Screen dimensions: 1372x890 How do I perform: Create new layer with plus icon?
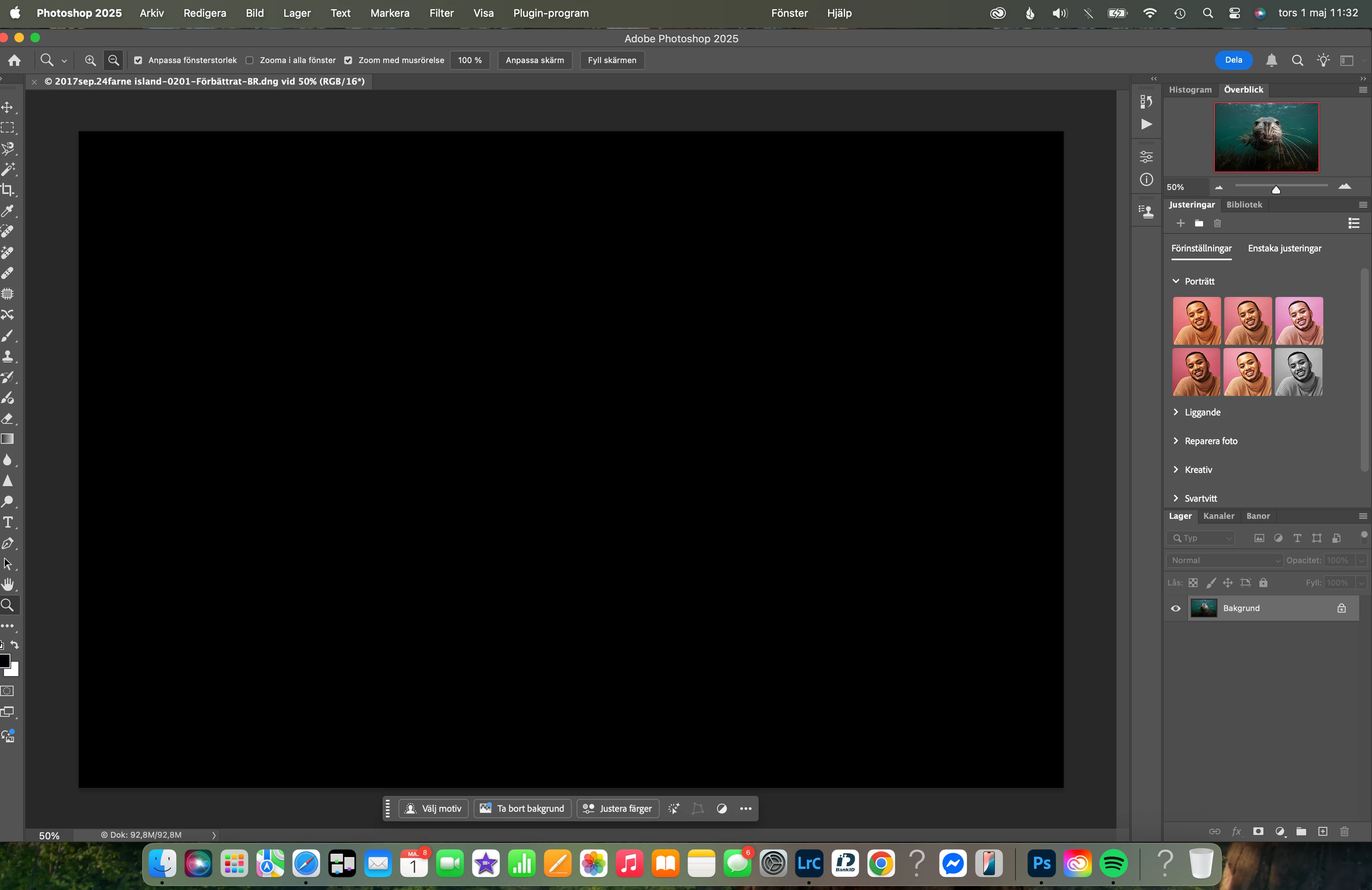(x=1322, y=831)
